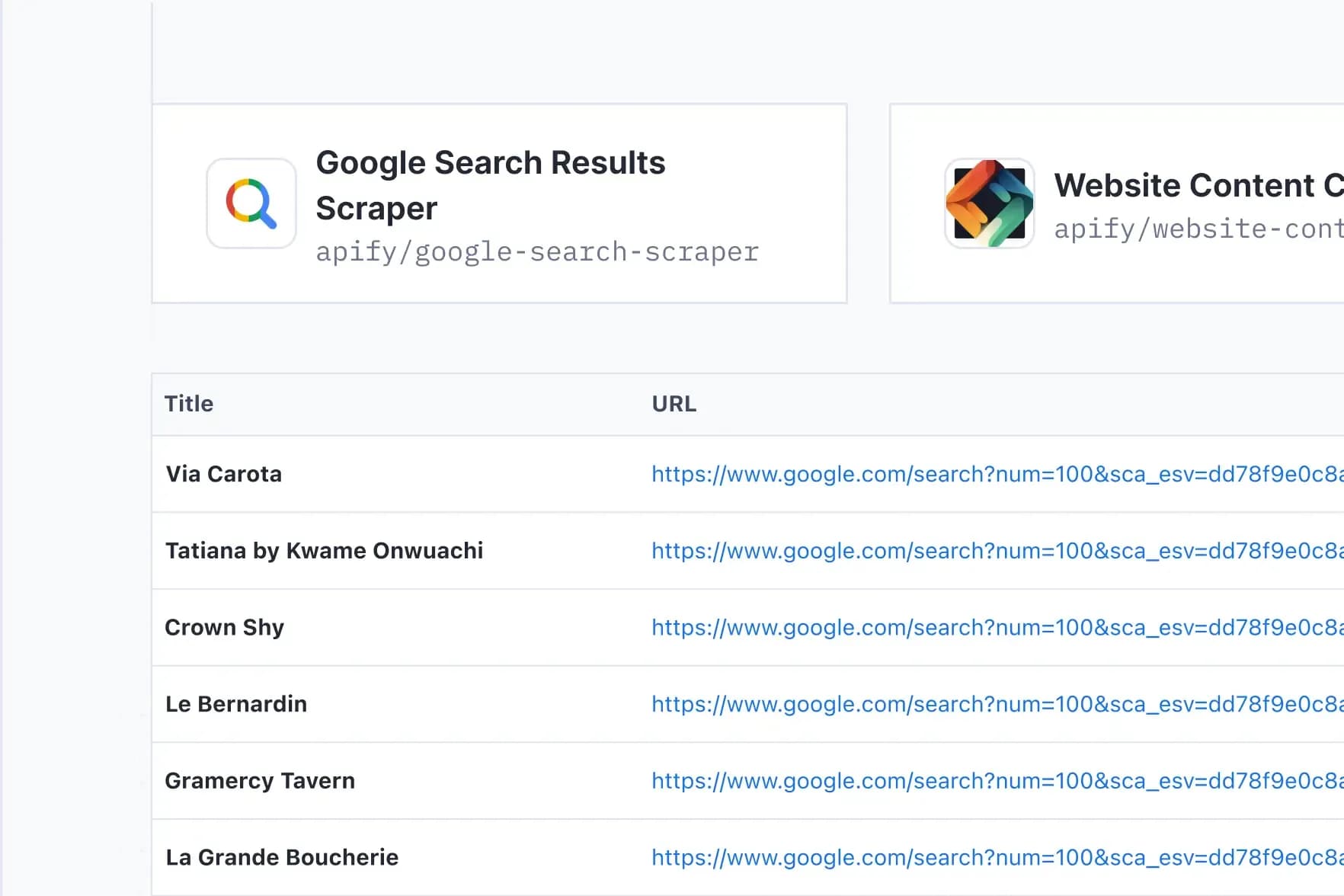Select the Crown Shy row title
This screenshot has width=1344, height=896.
[224, 627]
